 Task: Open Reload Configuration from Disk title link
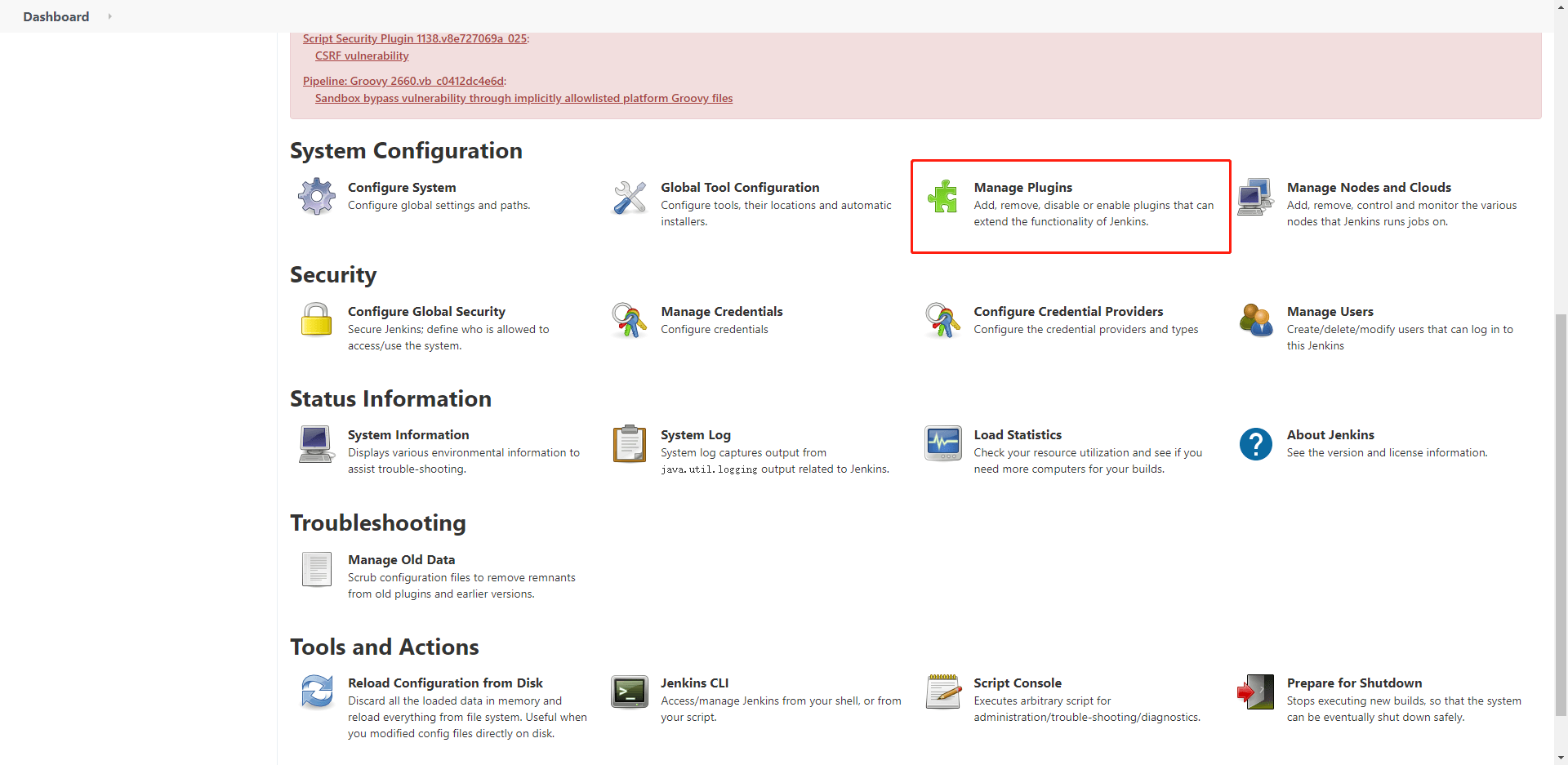pos(445,683)
